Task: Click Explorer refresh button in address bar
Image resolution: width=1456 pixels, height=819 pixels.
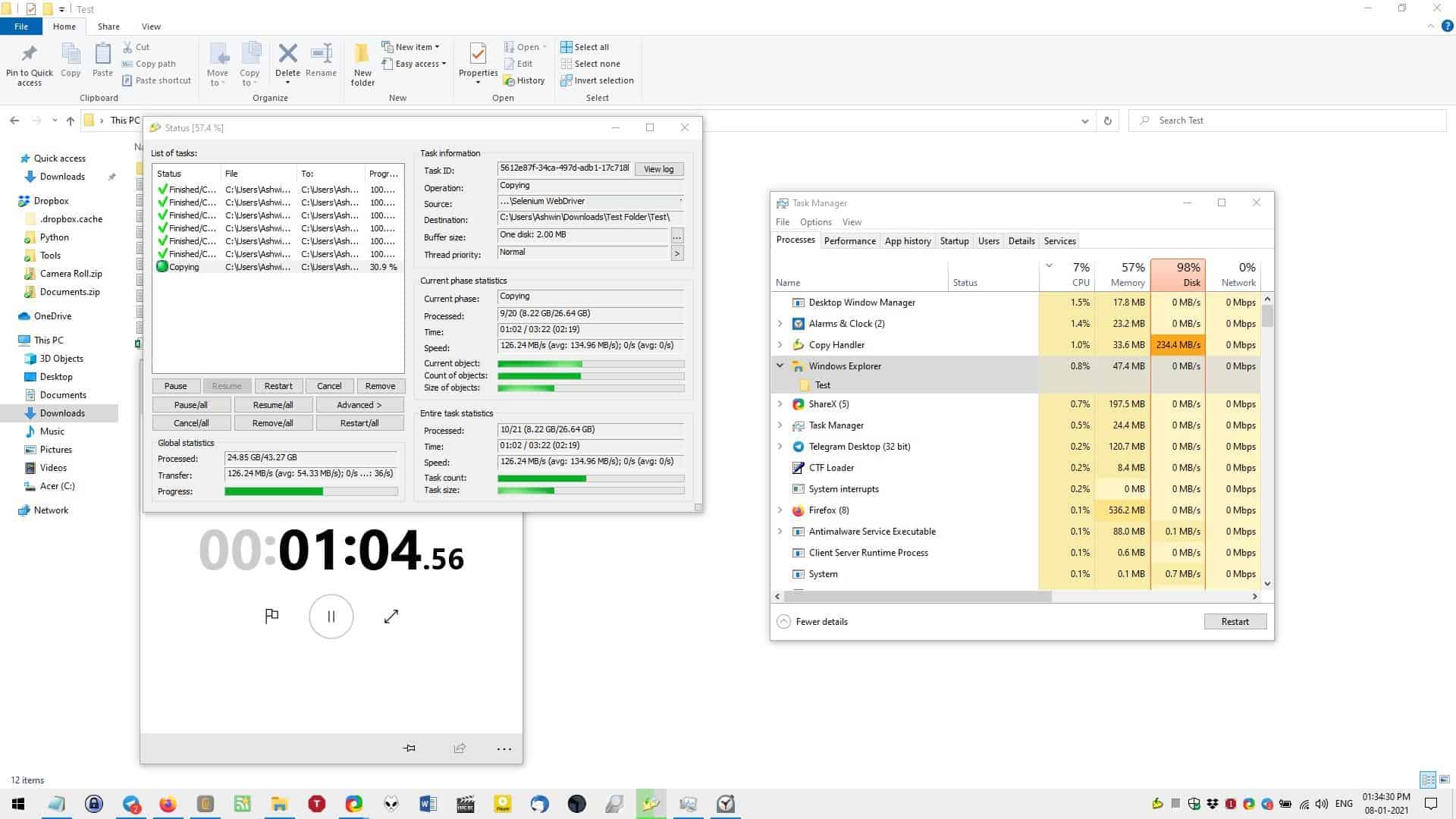Action: pyautogui.click(x=1108, y=121)
